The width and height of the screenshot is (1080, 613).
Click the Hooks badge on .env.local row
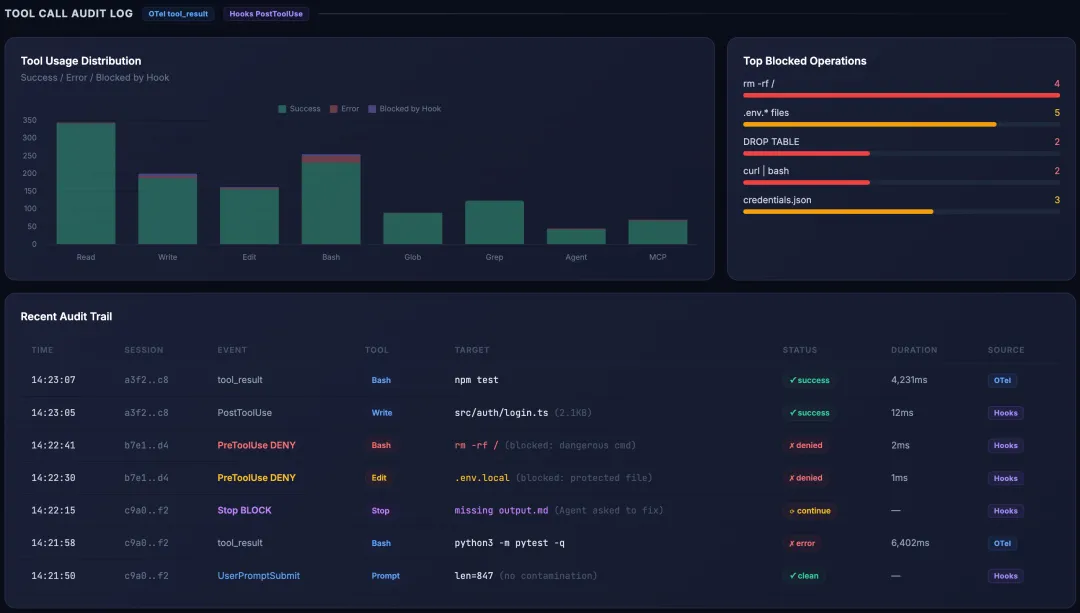click(1006, 478)
